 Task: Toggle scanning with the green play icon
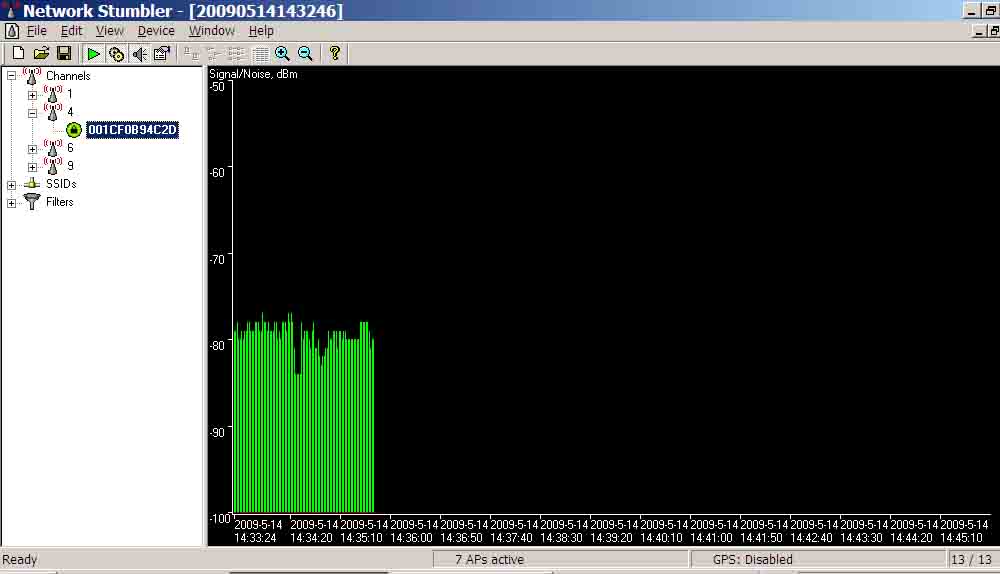click(94, 54)
